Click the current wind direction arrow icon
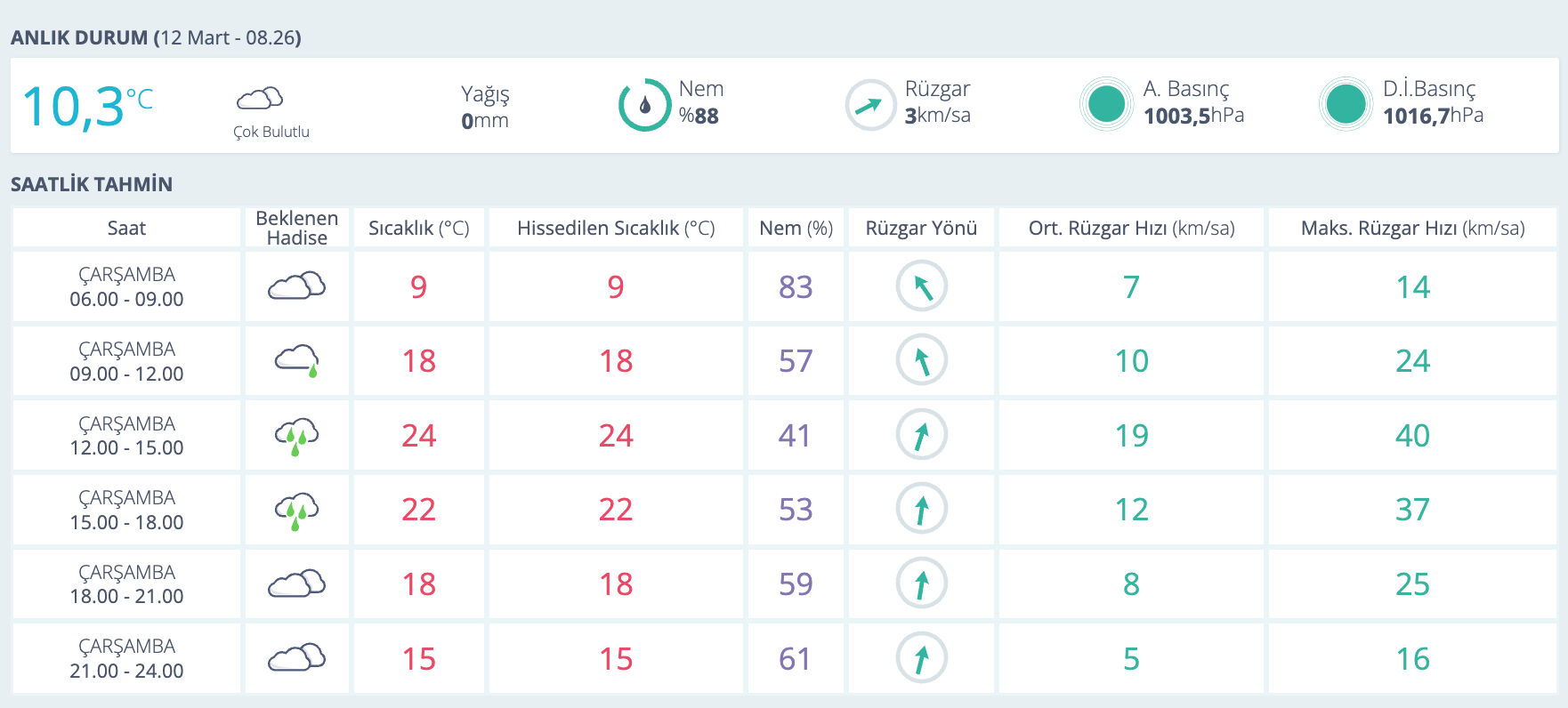1568x708 pixels. tap(869, 105)
